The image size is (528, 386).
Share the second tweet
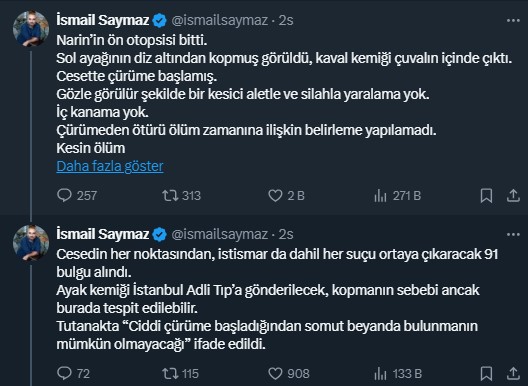click(513, 373)
